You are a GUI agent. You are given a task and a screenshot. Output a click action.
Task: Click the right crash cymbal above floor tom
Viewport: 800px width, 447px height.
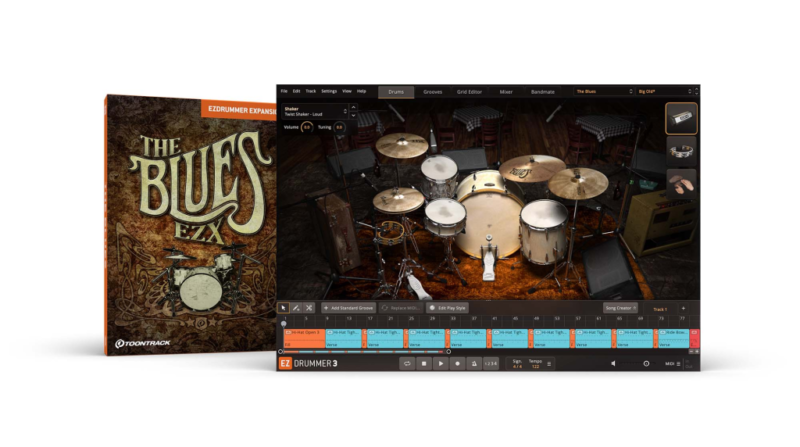click(579, 183)
